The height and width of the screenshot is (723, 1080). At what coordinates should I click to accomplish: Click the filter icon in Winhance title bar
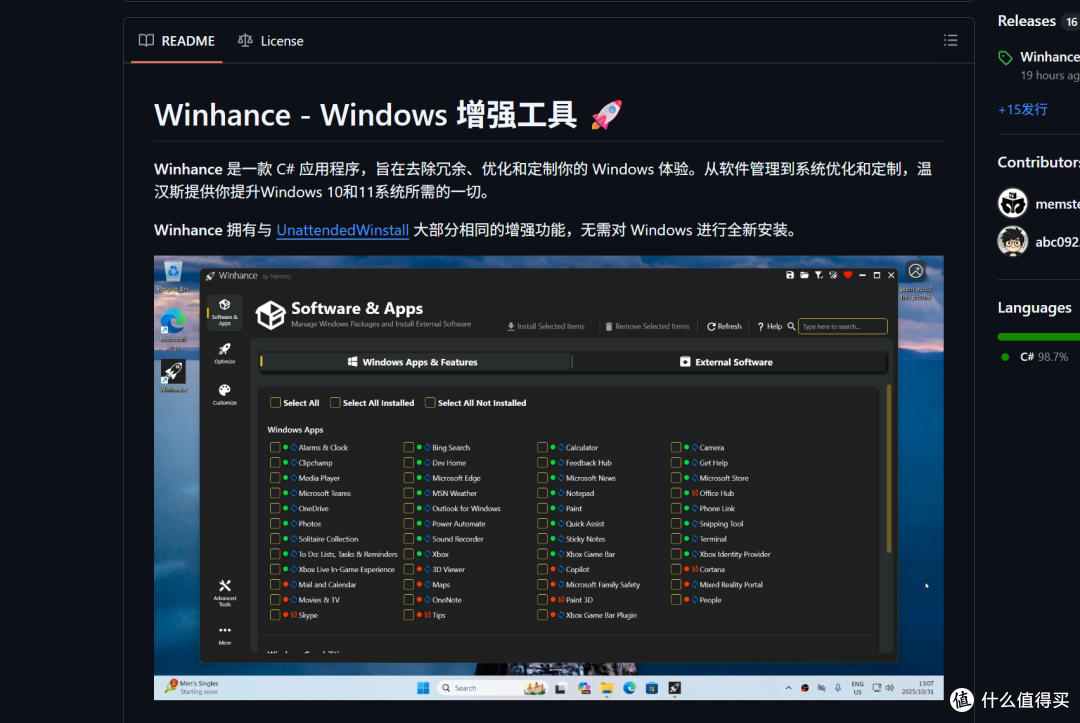818,275
